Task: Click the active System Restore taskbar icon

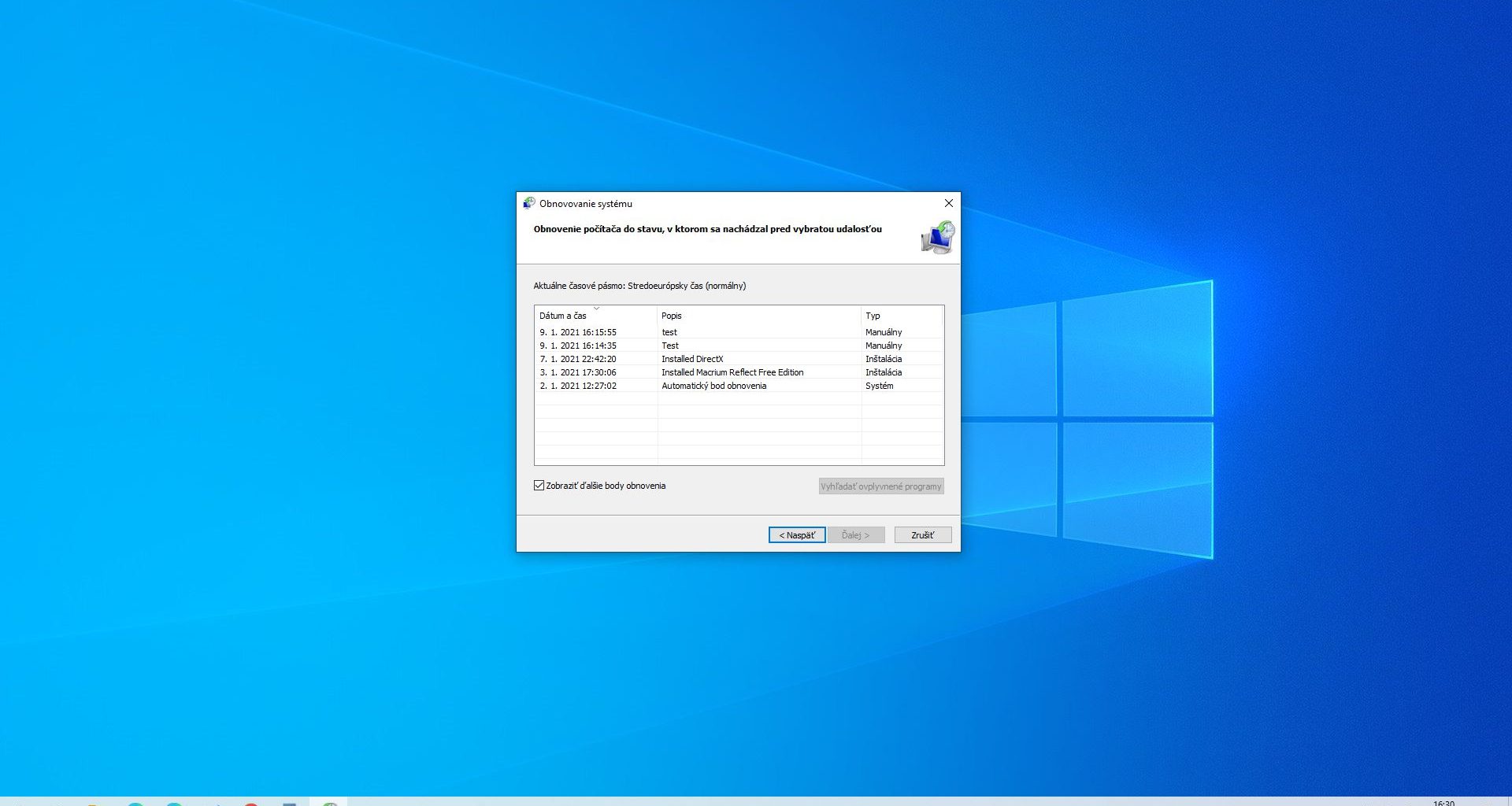Action: pos(330,802)
